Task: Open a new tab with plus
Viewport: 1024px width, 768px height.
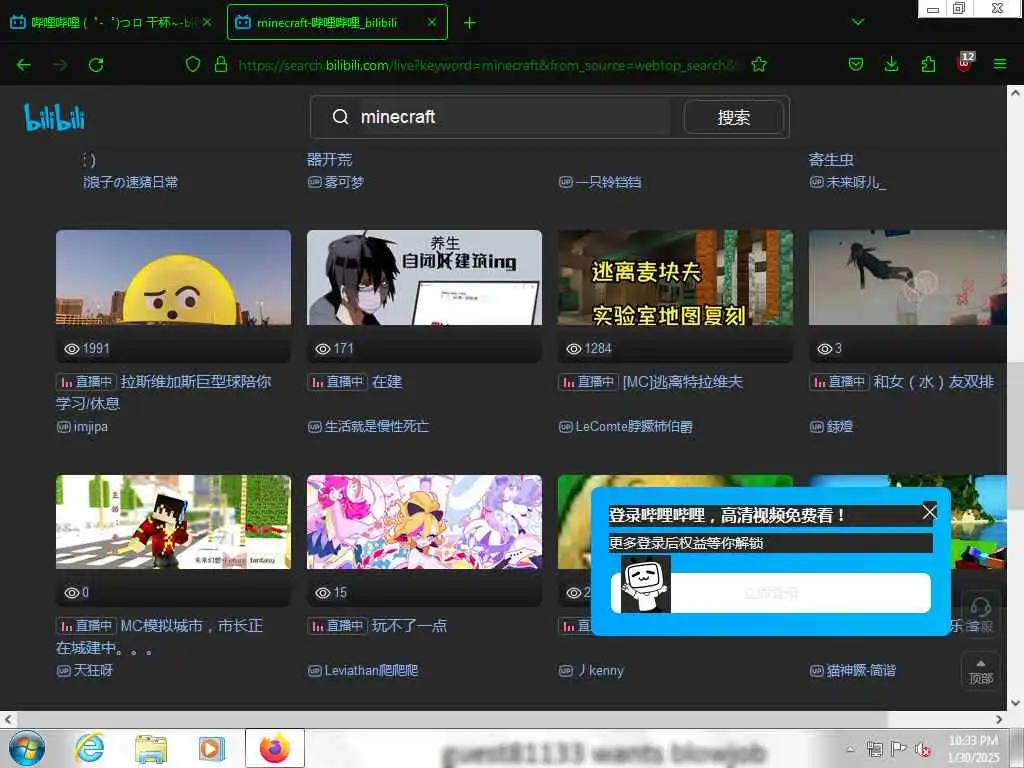Action: [x=470, y=23]
